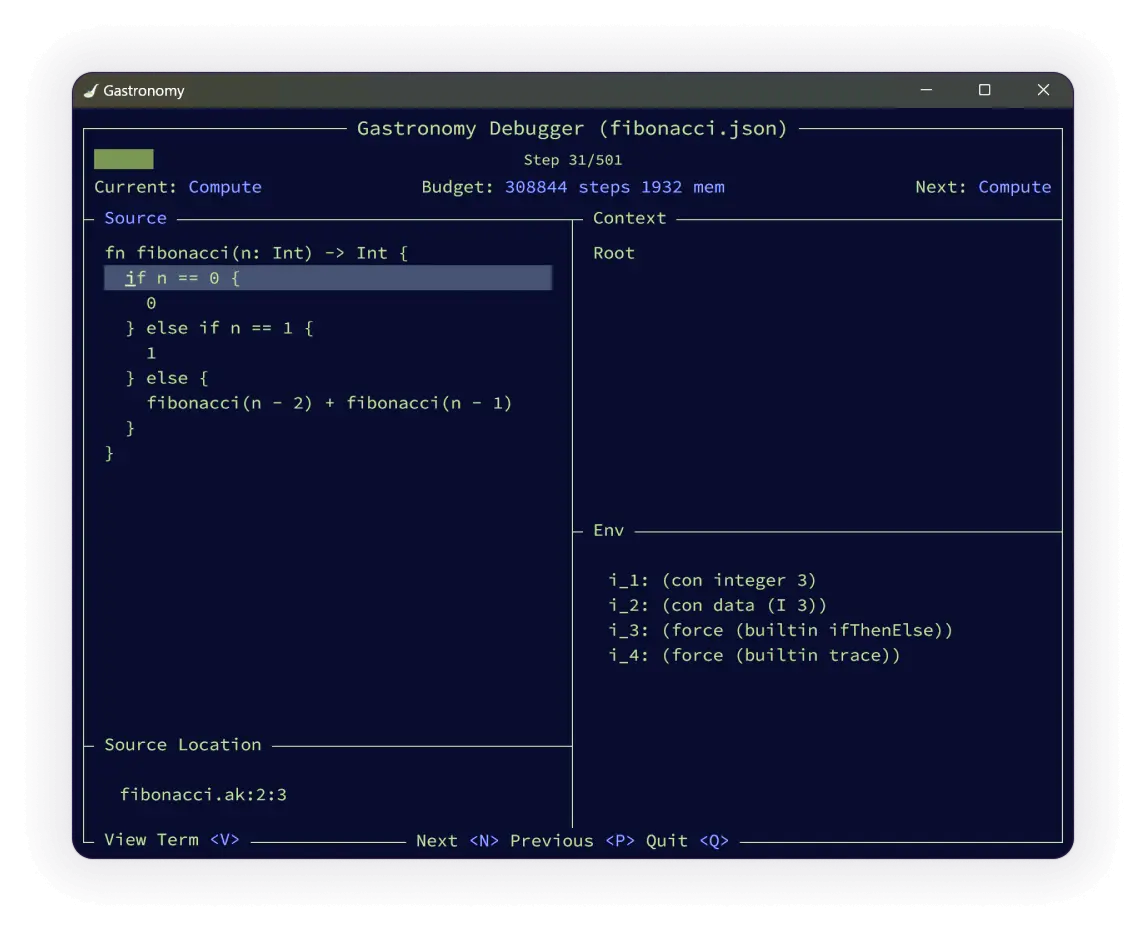The width and height of the screenshot is (1146, 931).
Task: Click env entry 'i_2: (con data (I 3))'
Action: click(717, 605)
